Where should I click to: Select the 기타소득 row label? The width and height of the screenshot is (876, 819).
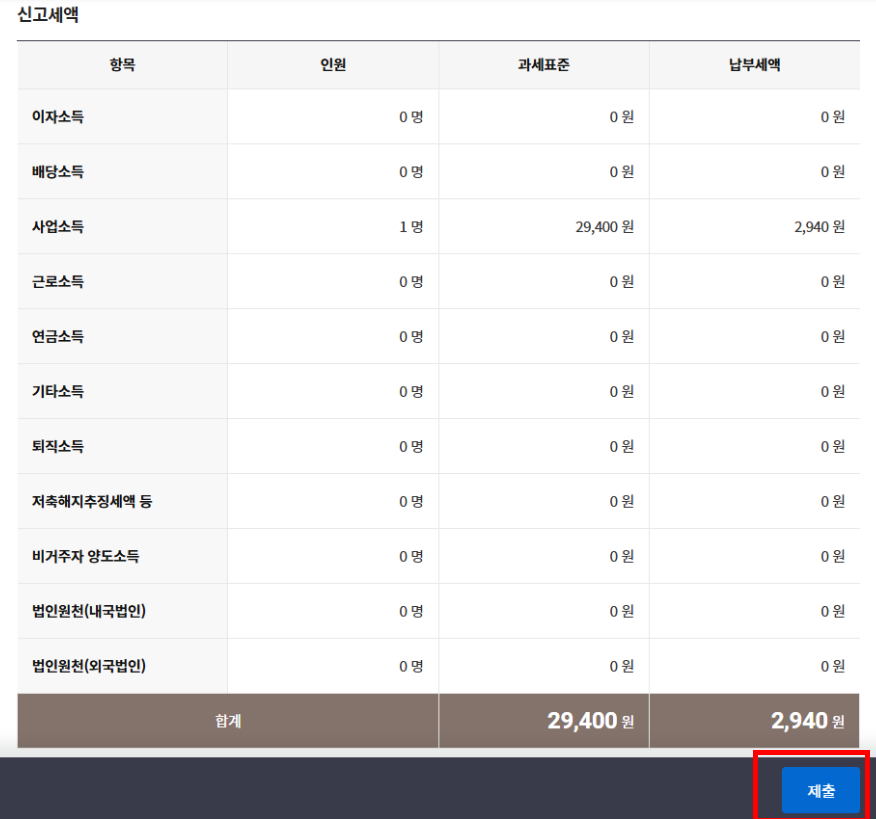(58, 392)
